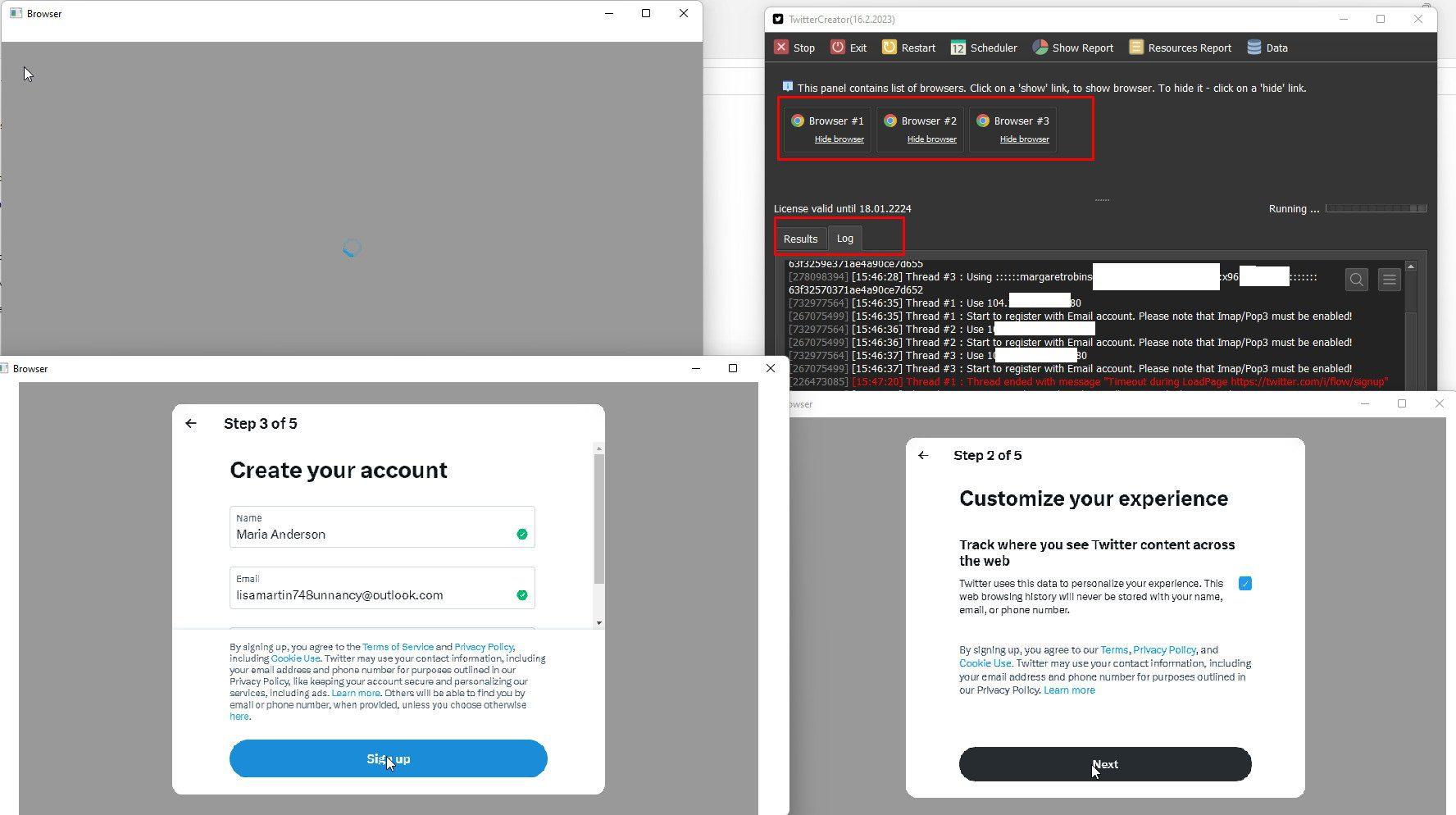Close the Step 3 Browser window
1456x815 pixels.
(770, 368)
